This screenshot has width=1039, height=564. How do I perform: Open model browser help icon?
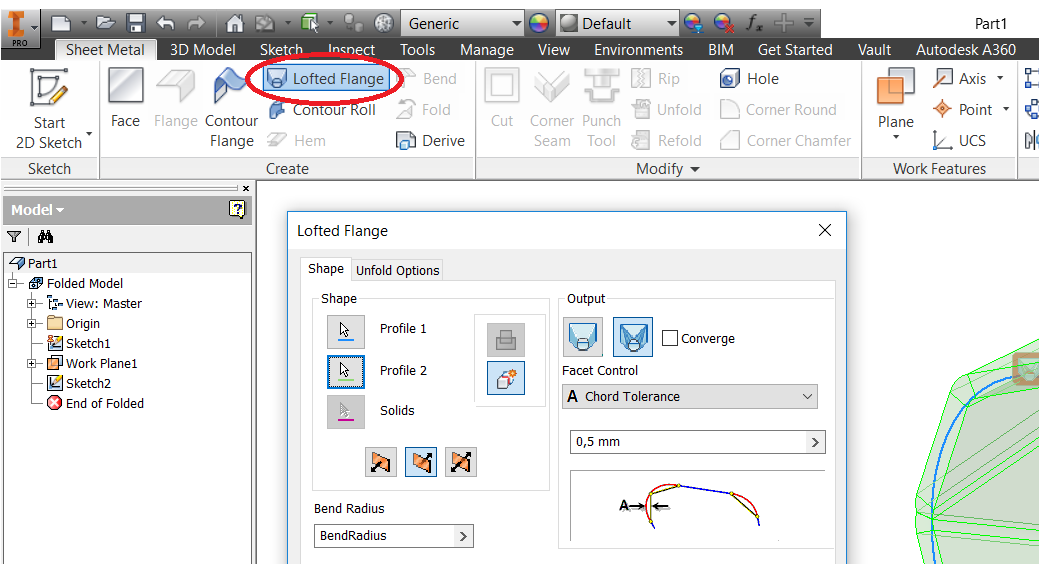click(237, 209)
